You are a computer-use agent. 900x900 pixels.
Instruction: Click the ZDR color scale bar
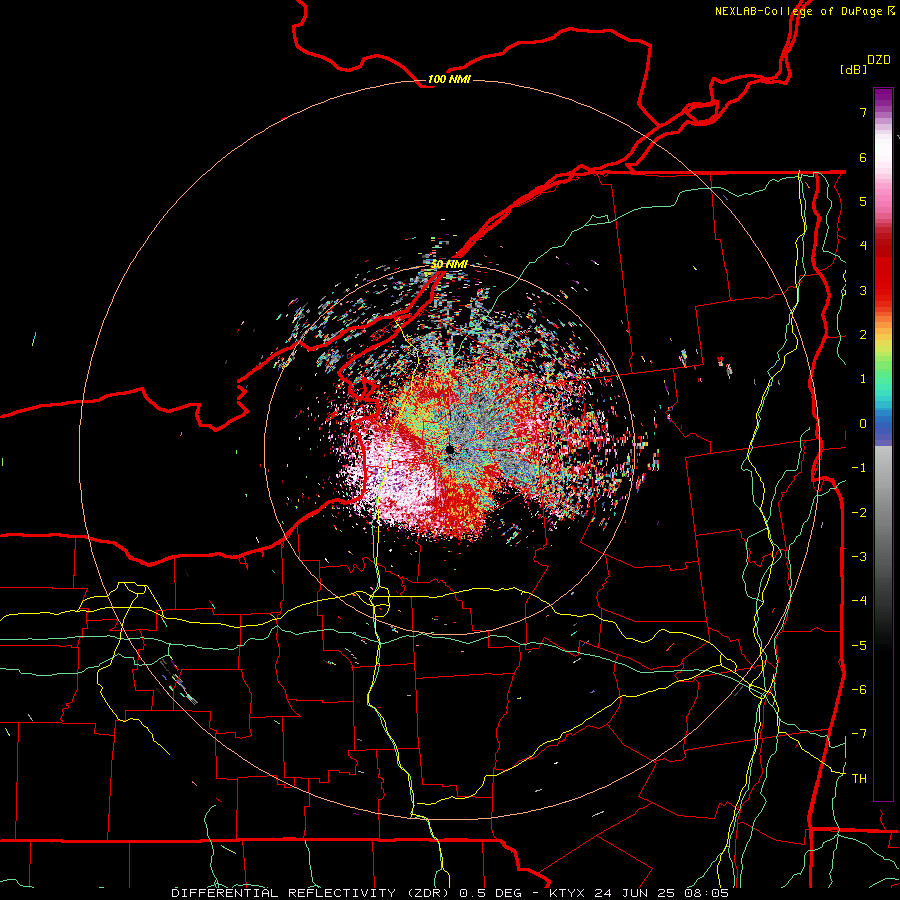coord(883,444)
